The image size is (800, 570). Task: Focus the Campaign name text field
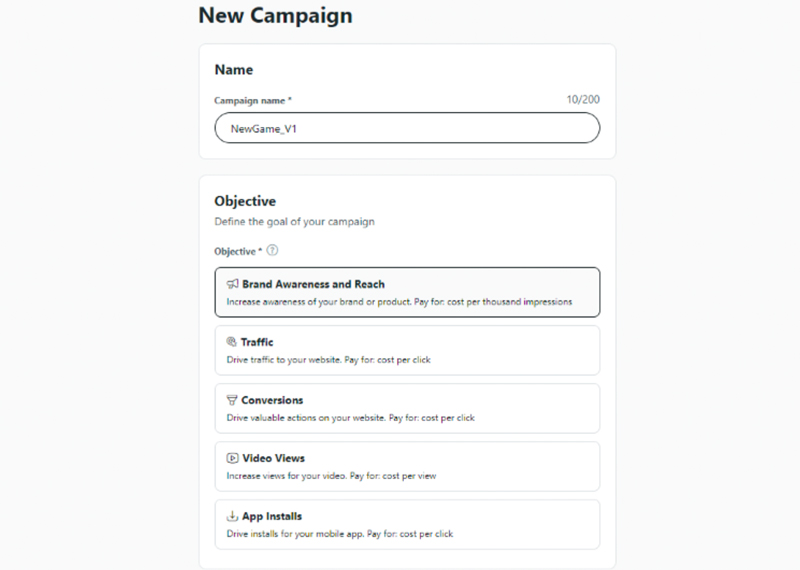click(x=407, y=128)
